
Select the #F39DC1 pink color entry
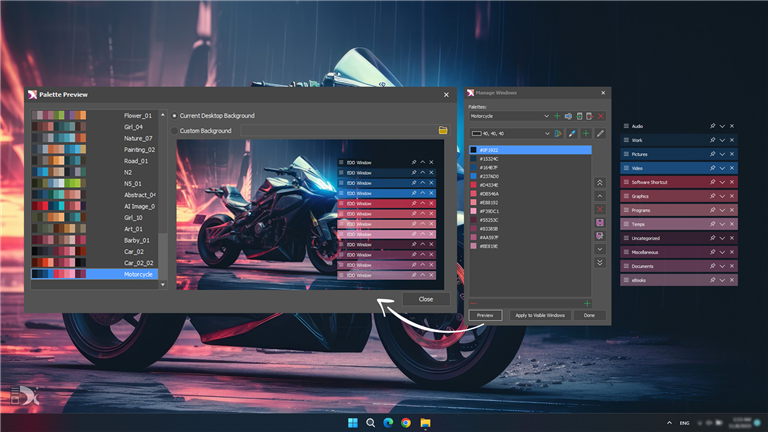click(530, 211)
